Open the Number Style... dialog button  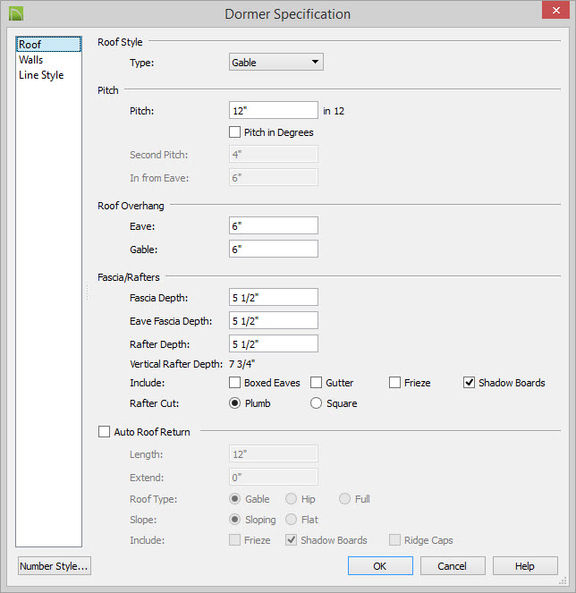(x=54, y=566)
